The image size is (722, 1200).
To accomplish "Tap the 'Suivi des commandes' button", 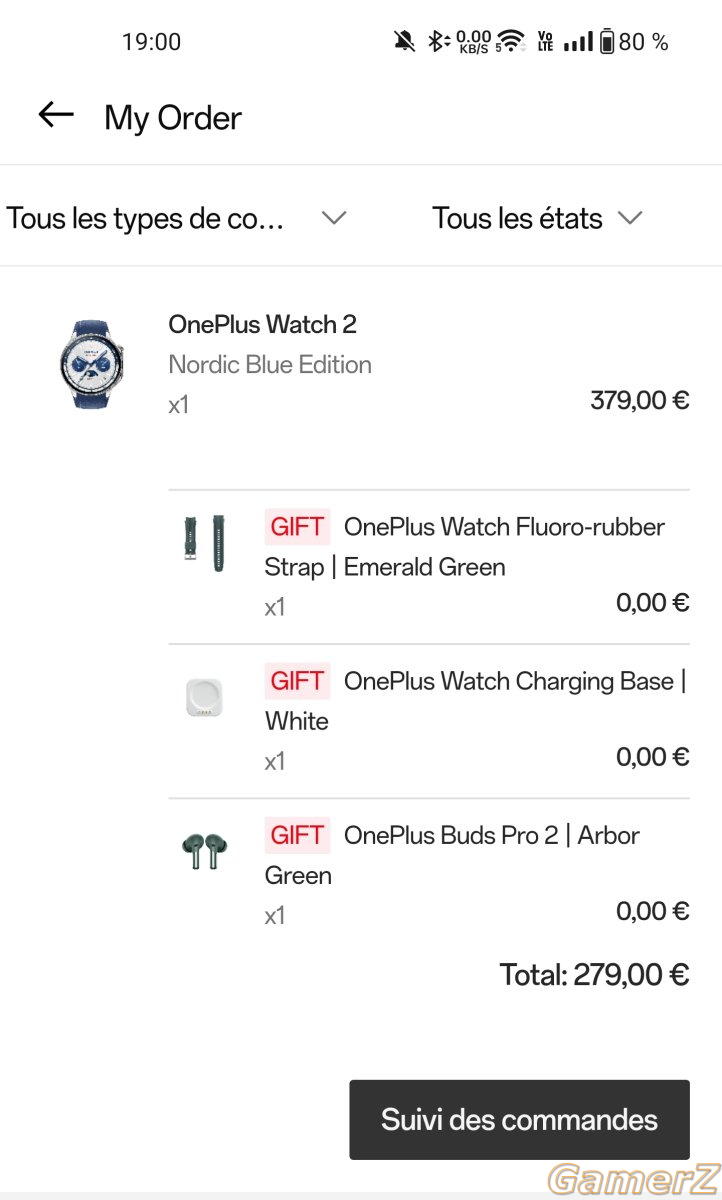I will tap(519, 1120).
